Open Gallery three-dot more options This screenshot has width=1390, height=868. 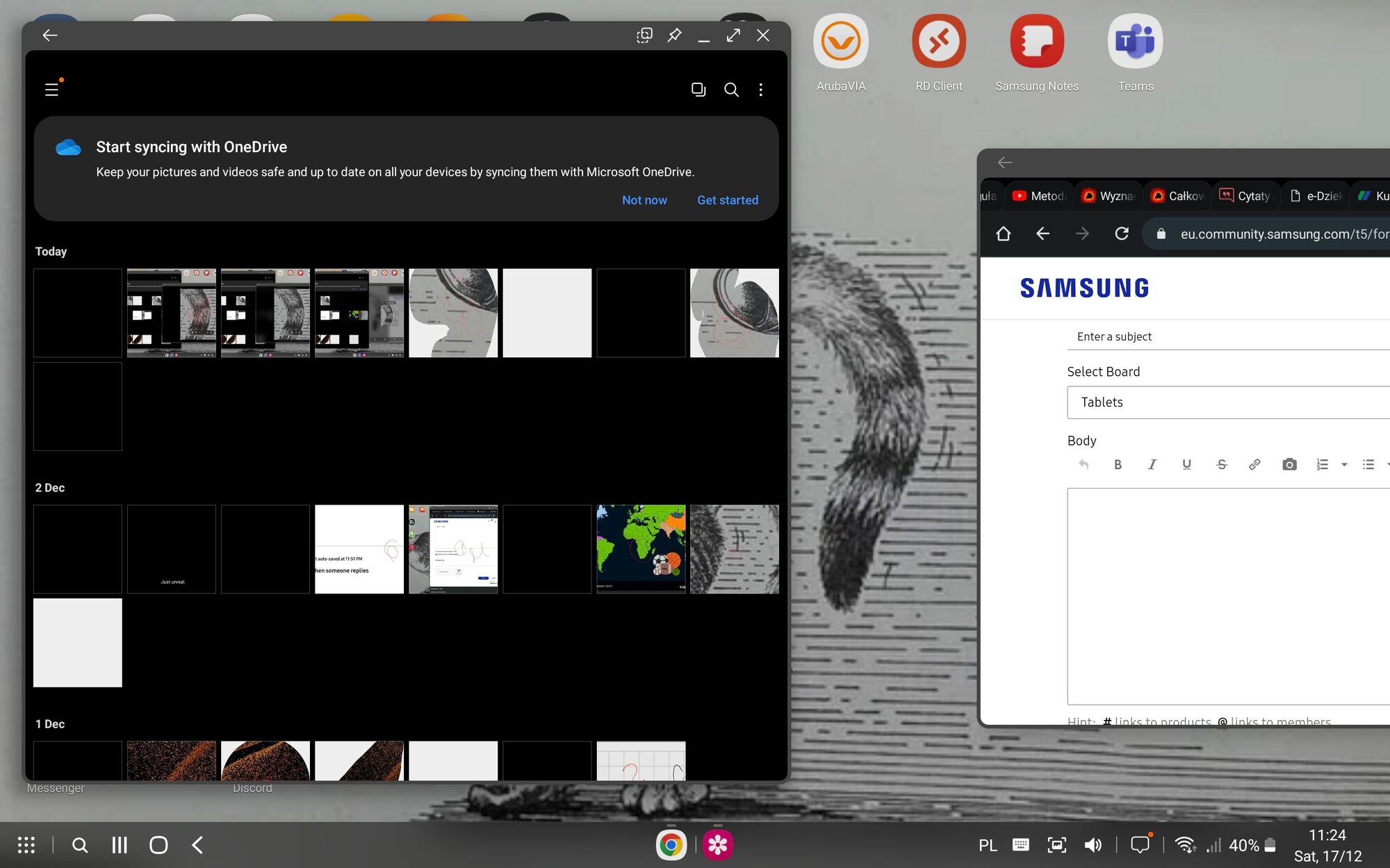click(761, 90)
